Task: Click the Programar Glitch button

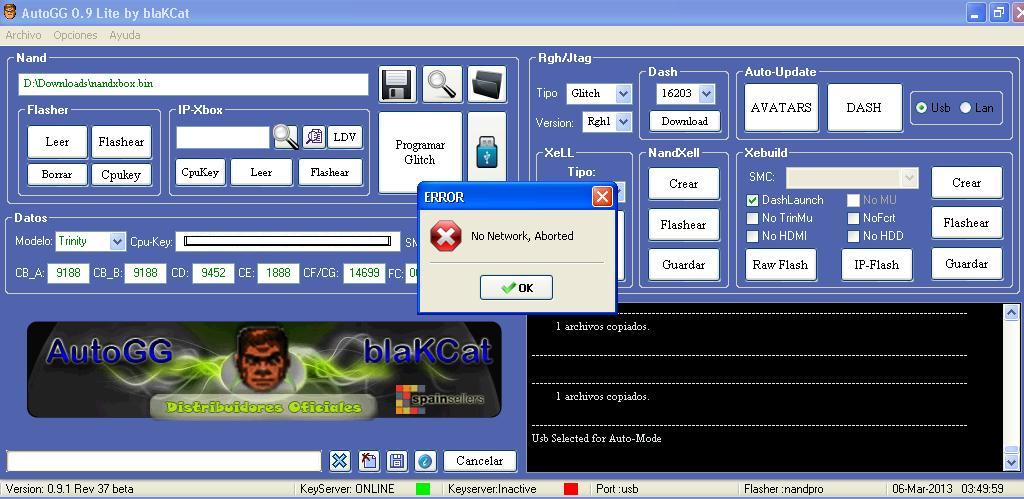Action: pos(420,152)
